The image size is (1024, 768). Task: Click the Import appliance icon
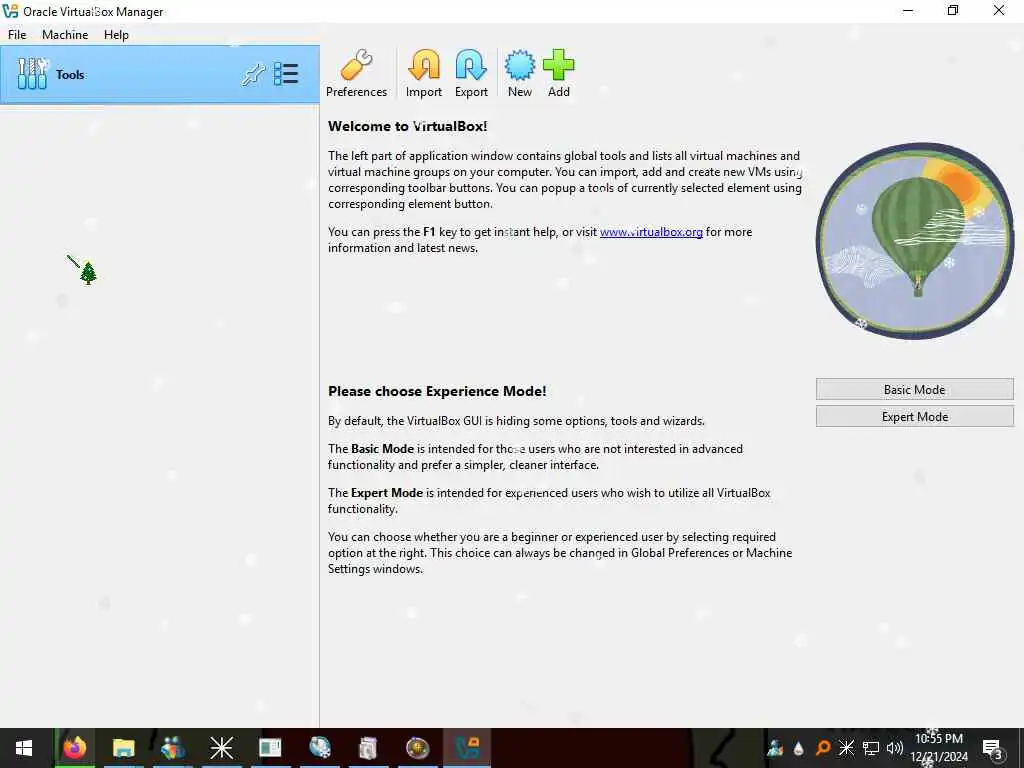(424, 73)
